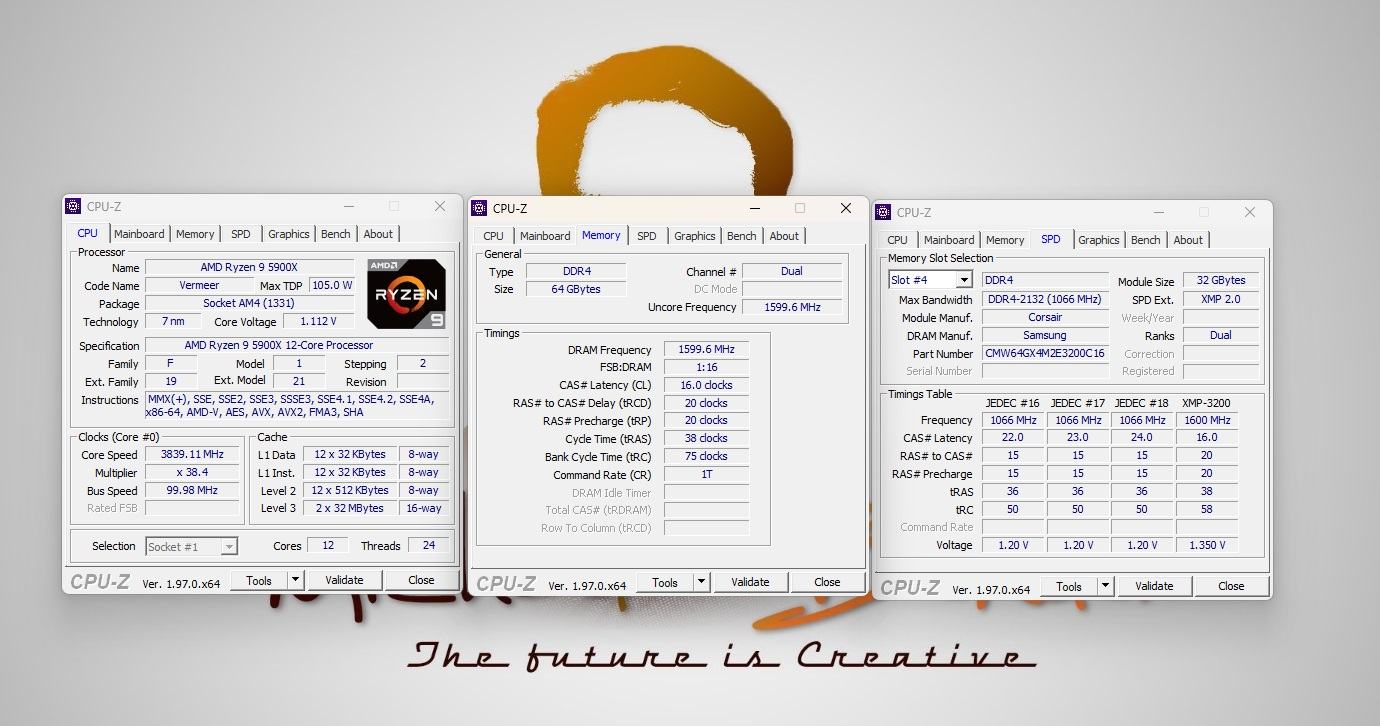The height and width of the screenshot is (726, 1380).
Task: Click the FSB:DRAM 1:16 value
Action: click(x=706, y=367)
